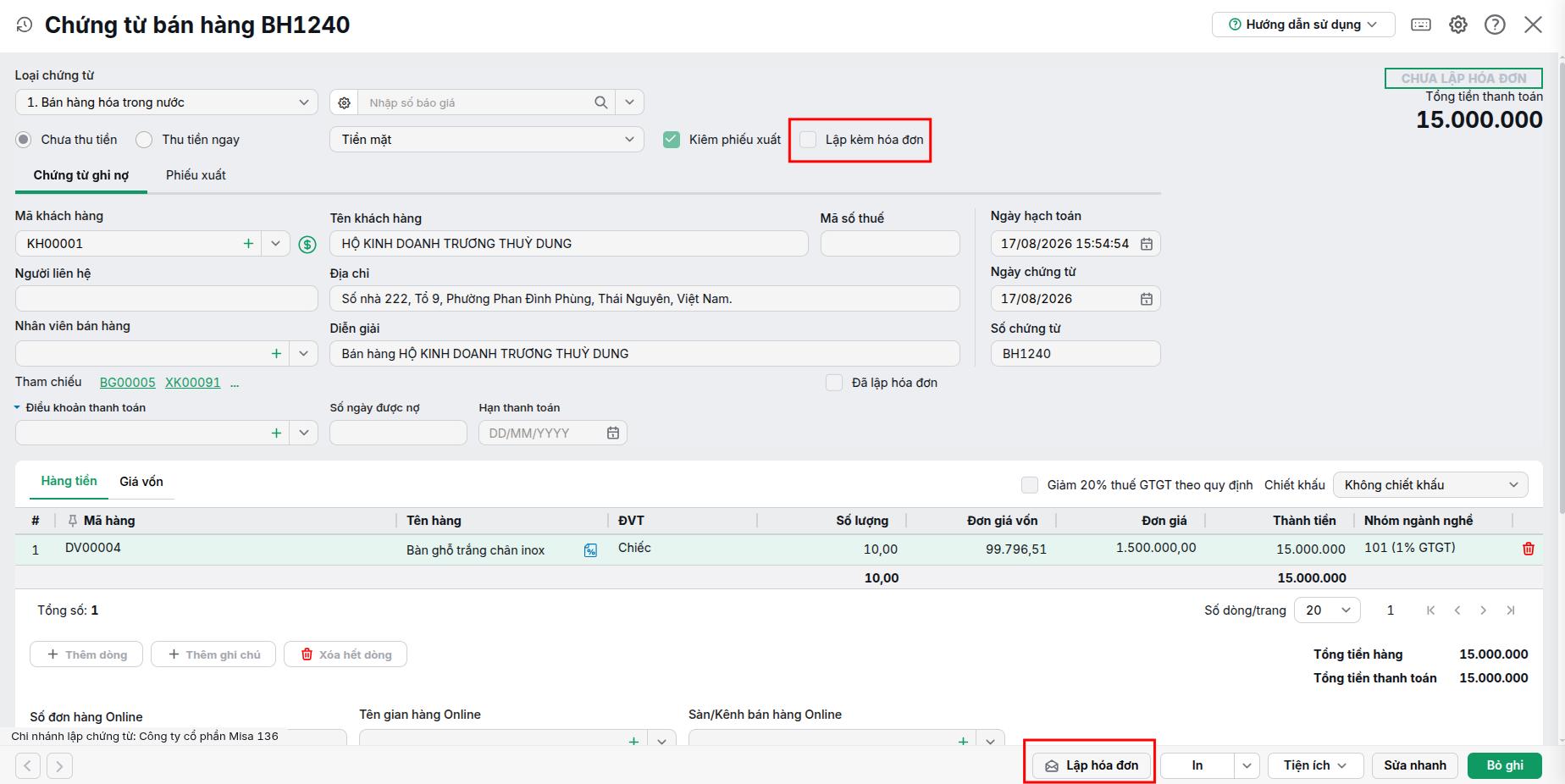Close the sales voucher form

pos(1533,25)
